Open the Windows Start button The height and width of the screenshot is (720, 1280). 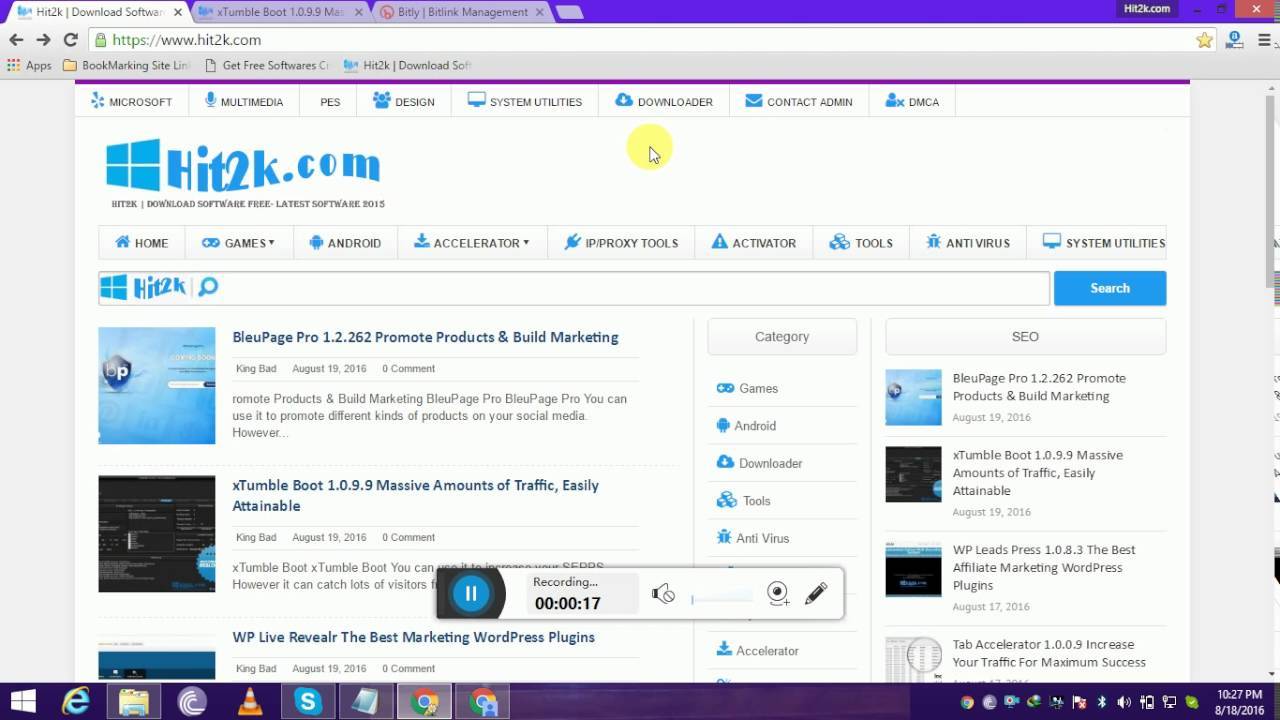[x=22, y=702]
